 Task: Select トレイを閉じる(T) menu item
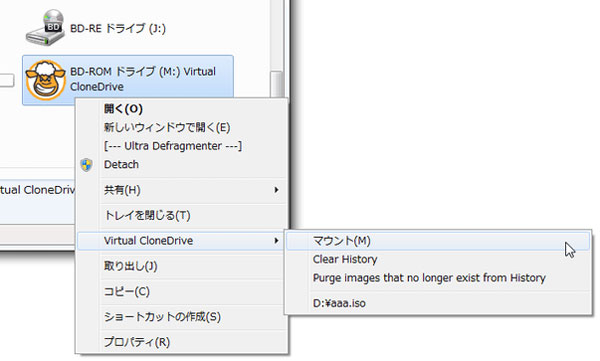coord(182,216)
